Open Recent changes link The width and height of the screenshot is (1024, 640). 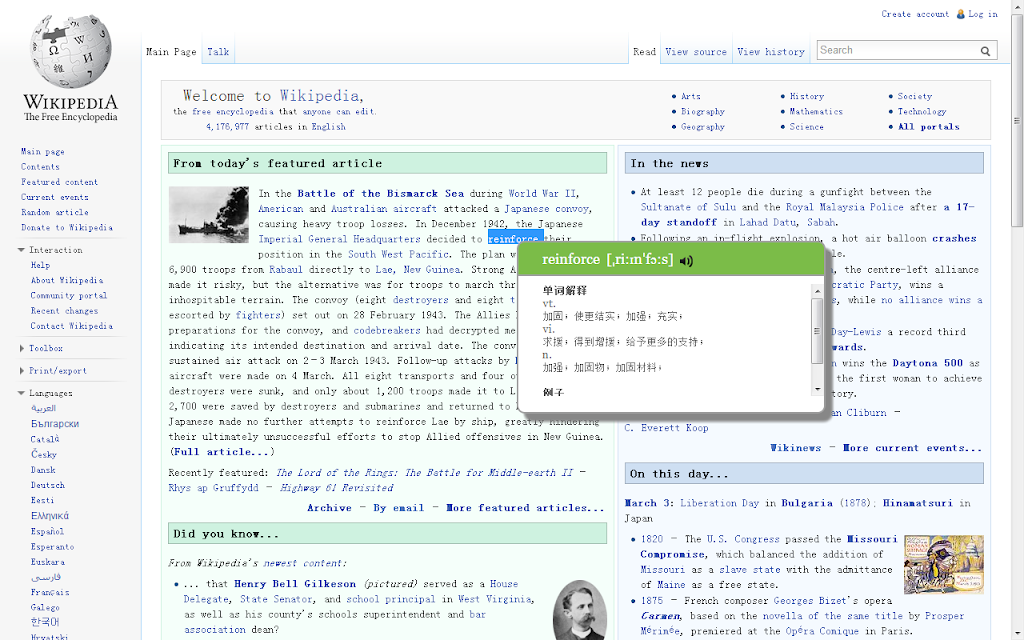[x=65, y=311]
